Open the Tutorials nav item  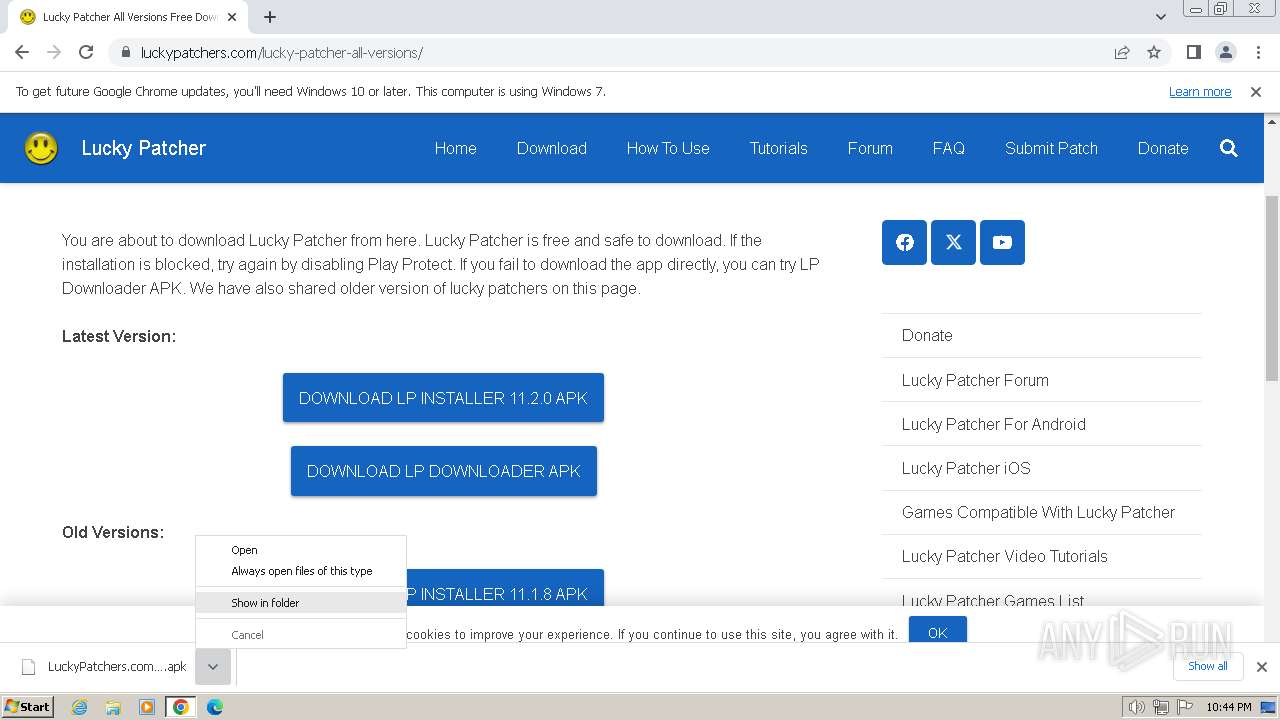click(x=778, y=148)
